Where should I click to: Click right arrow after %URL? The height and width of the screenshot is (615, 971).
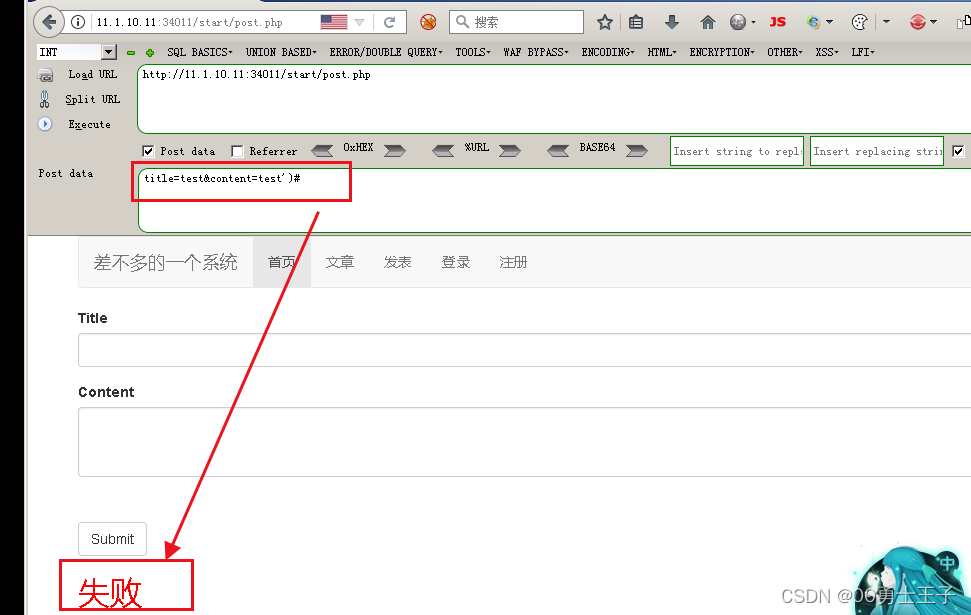coord(510,150)
